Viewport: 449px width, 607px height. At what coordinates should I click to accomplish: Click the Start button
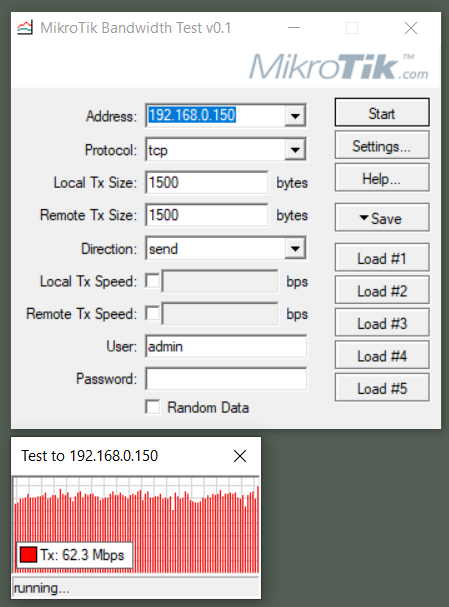382,113
